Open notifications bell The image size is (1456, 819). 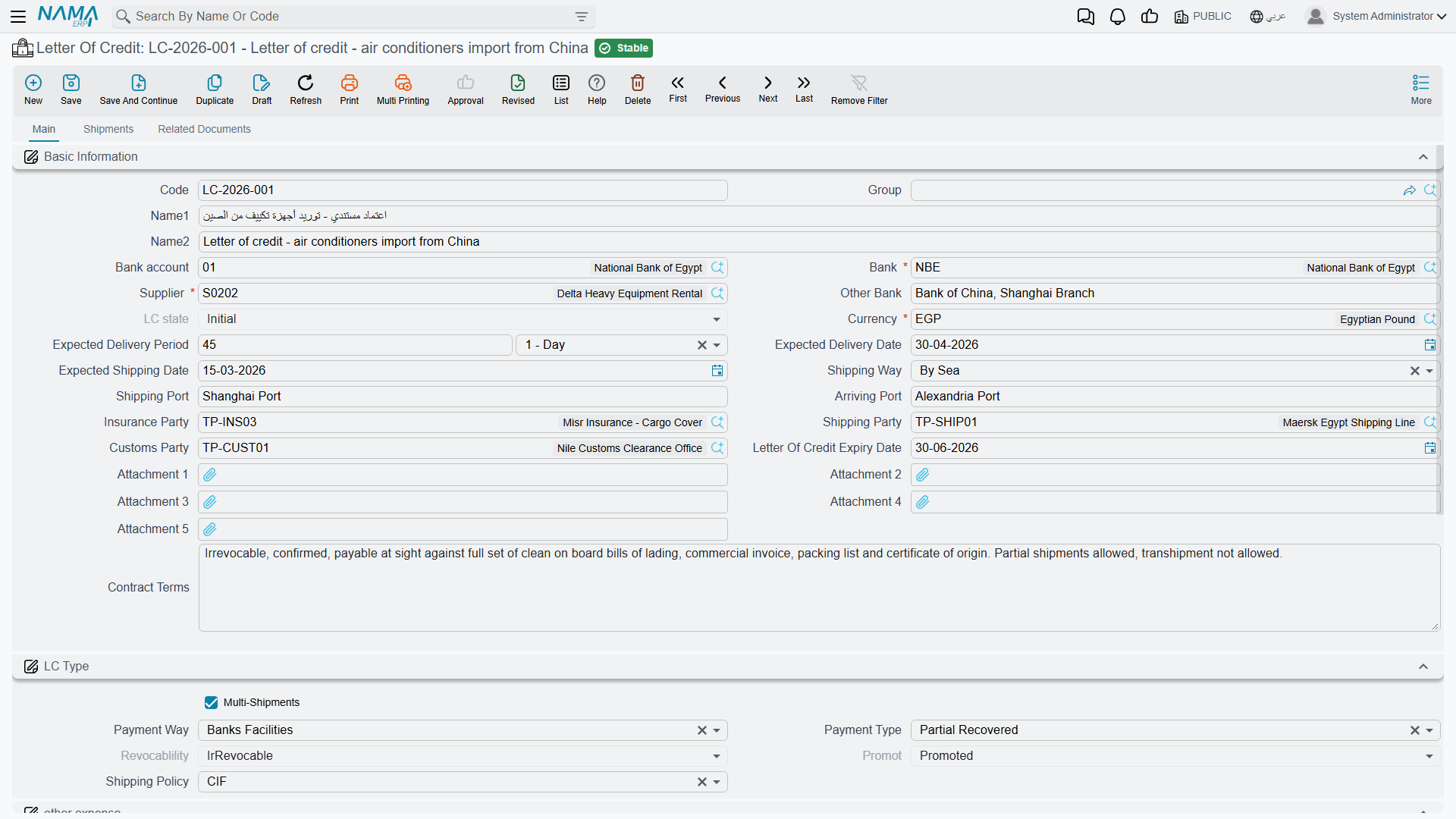1118,16
